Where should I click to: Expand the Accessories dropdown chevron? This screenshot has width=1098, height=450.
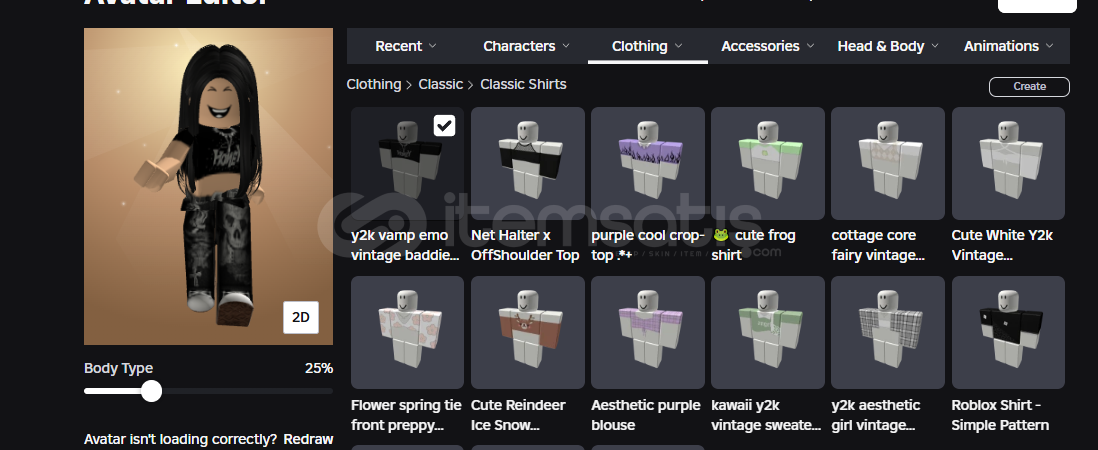(810, 46)
